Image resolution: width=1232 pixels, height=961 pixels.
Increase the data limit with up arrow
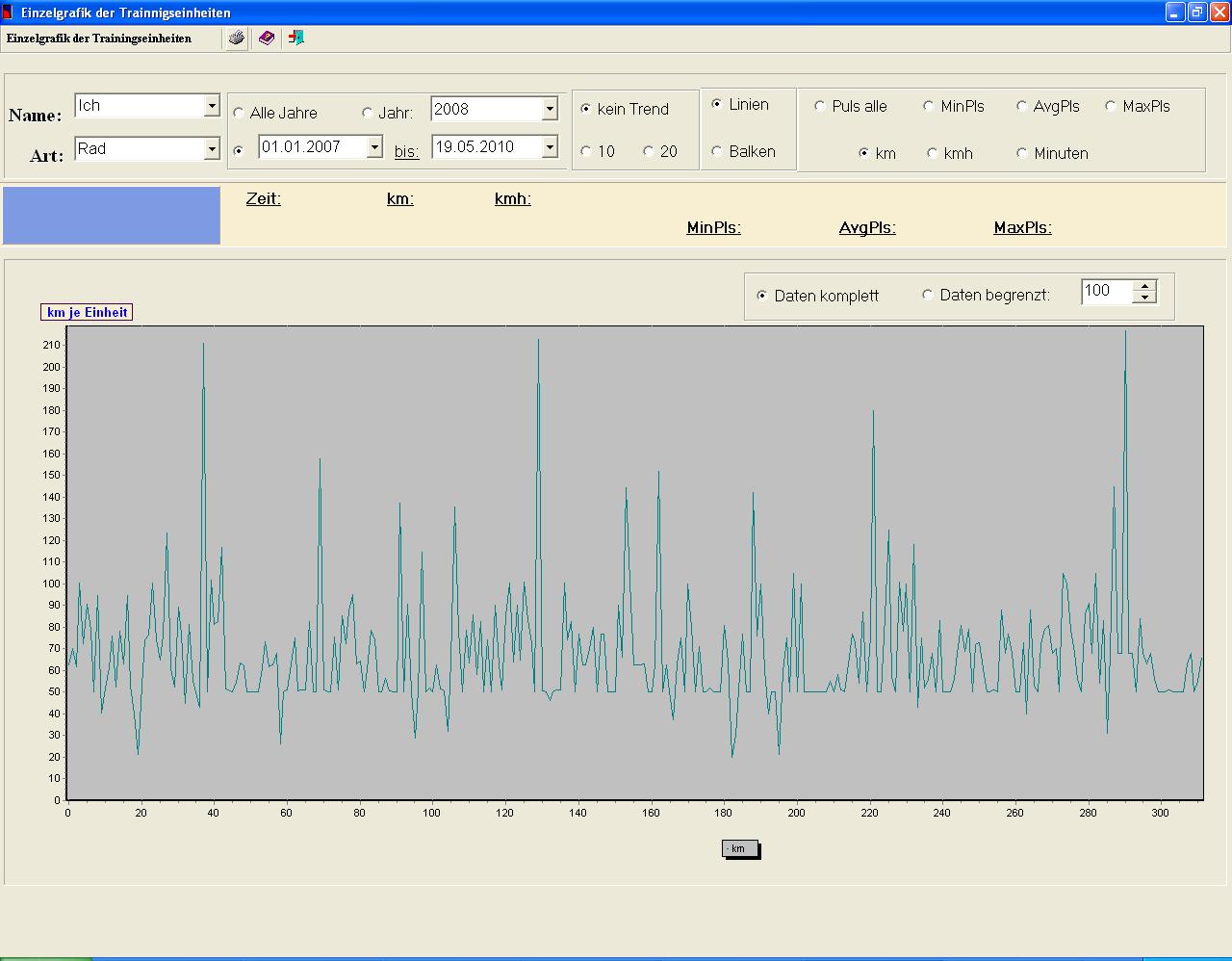click(1144, 286)
